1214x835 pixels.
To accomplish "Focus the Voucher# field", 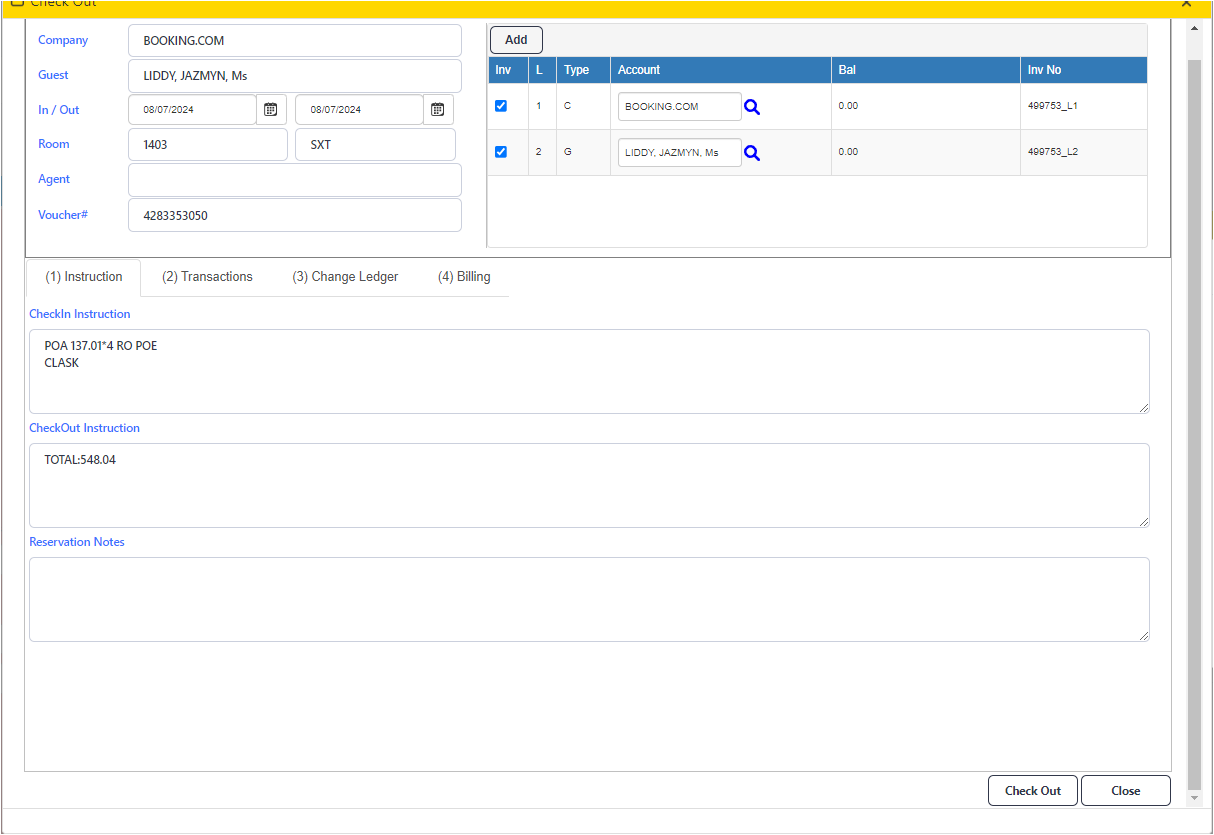I will click(295, 215).
